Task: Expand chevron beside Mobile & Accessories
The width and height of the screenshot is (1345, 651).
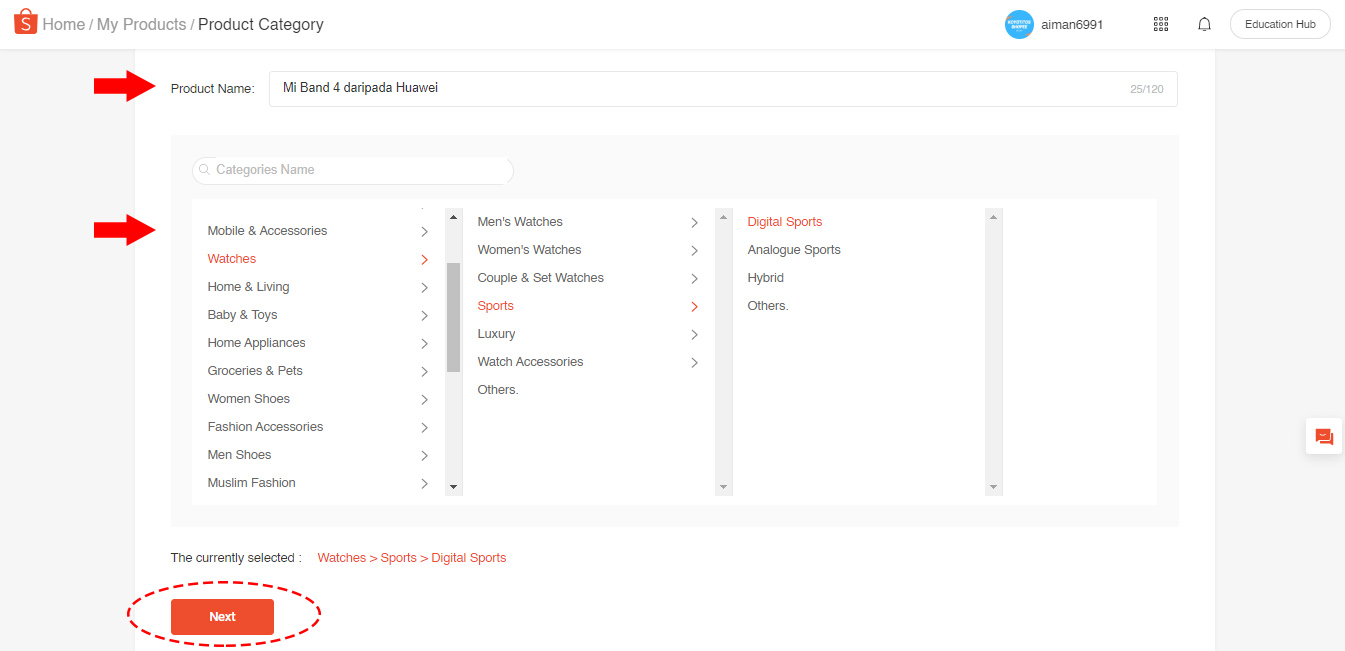Action: (424, 232)
